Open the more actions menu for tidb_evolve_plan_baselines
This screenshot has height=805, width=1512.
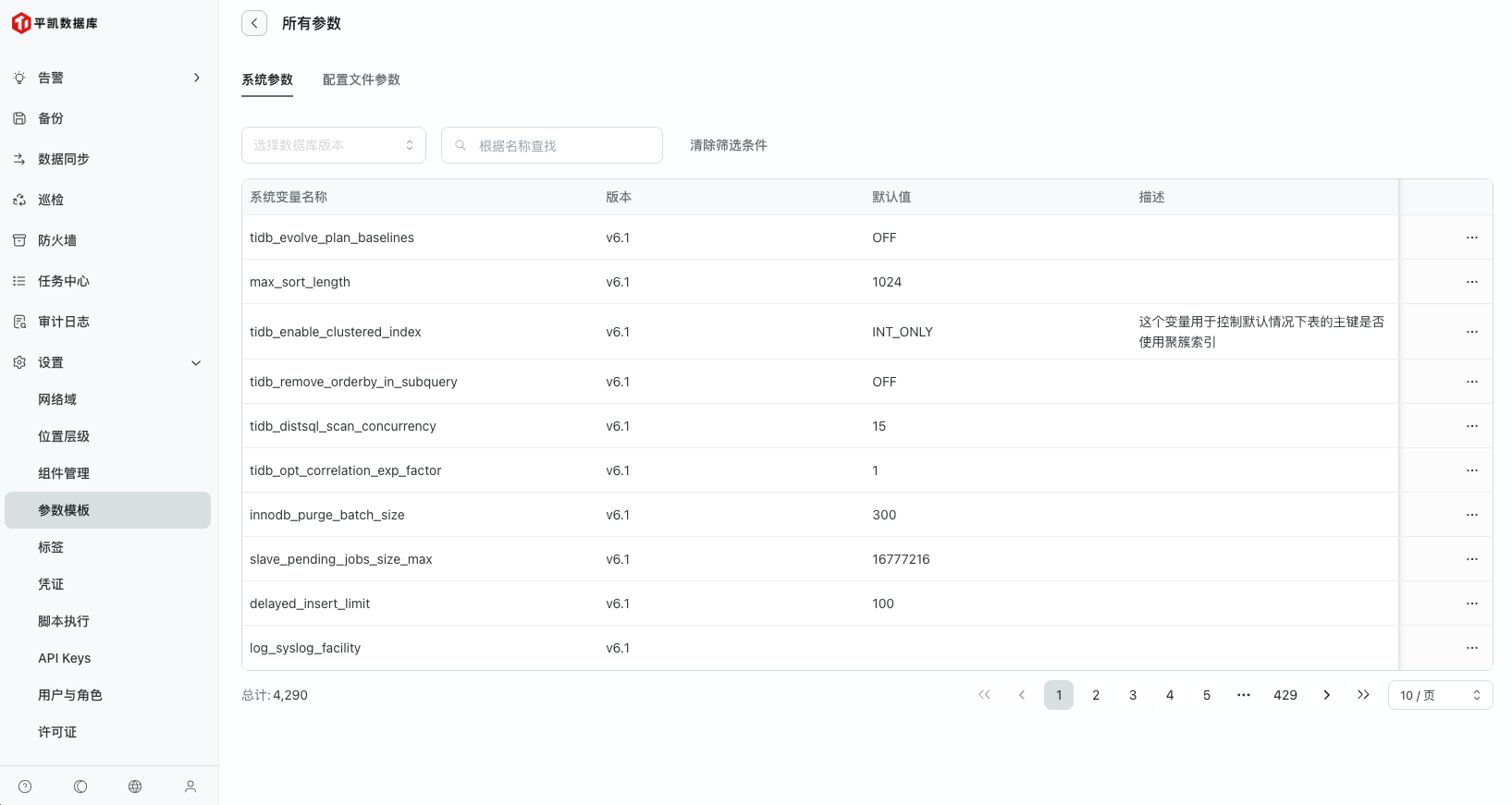tap(1471, 238)
